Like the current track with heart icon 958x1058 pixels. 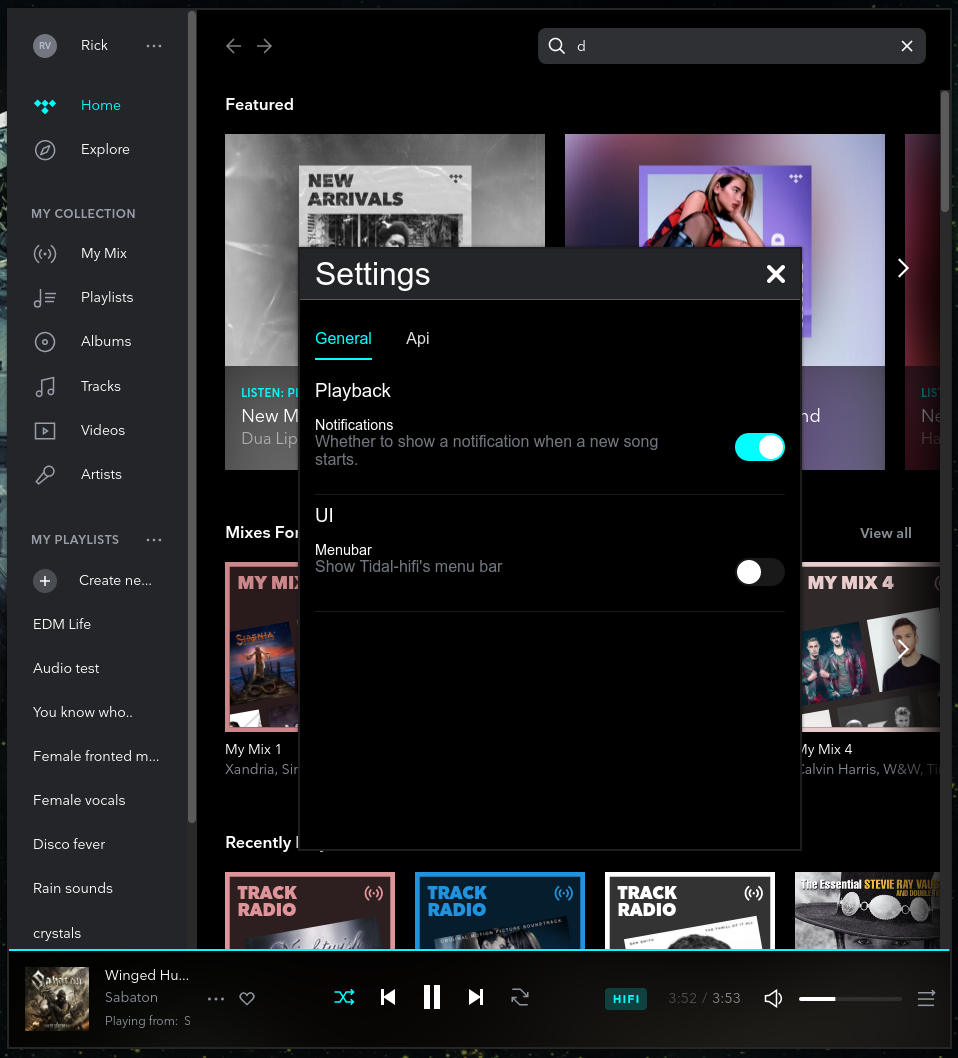tap(248, 998)
